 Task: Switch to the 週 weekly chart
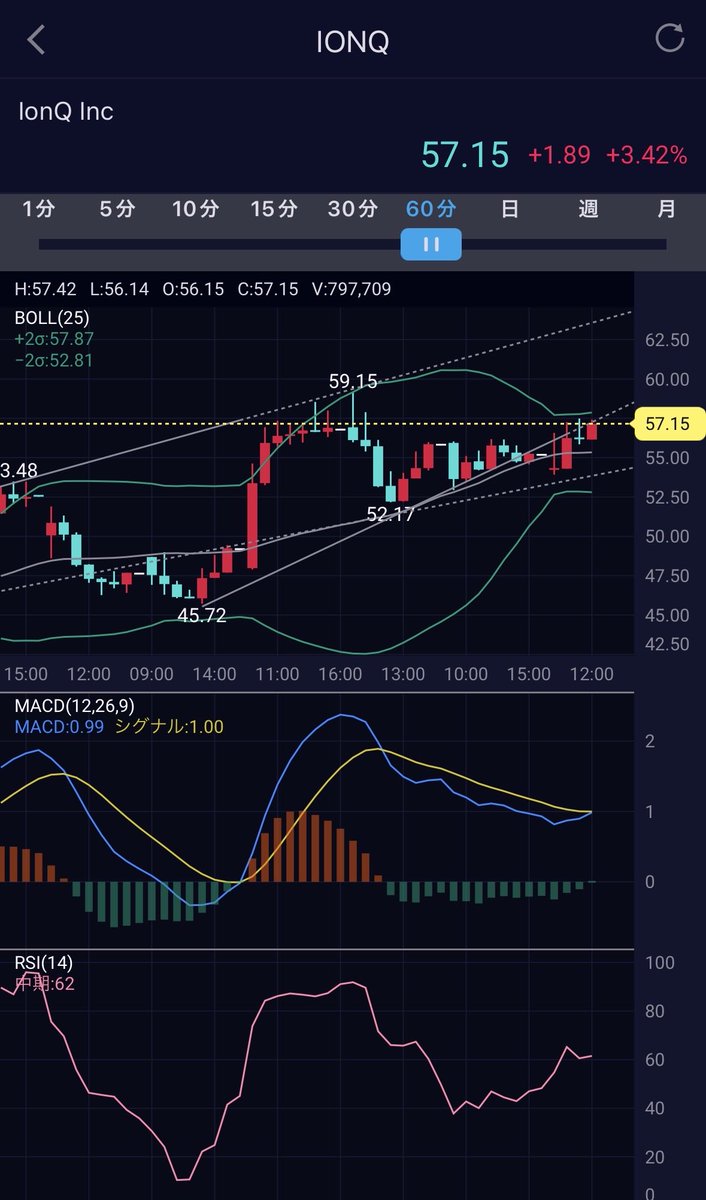(588, 209)
